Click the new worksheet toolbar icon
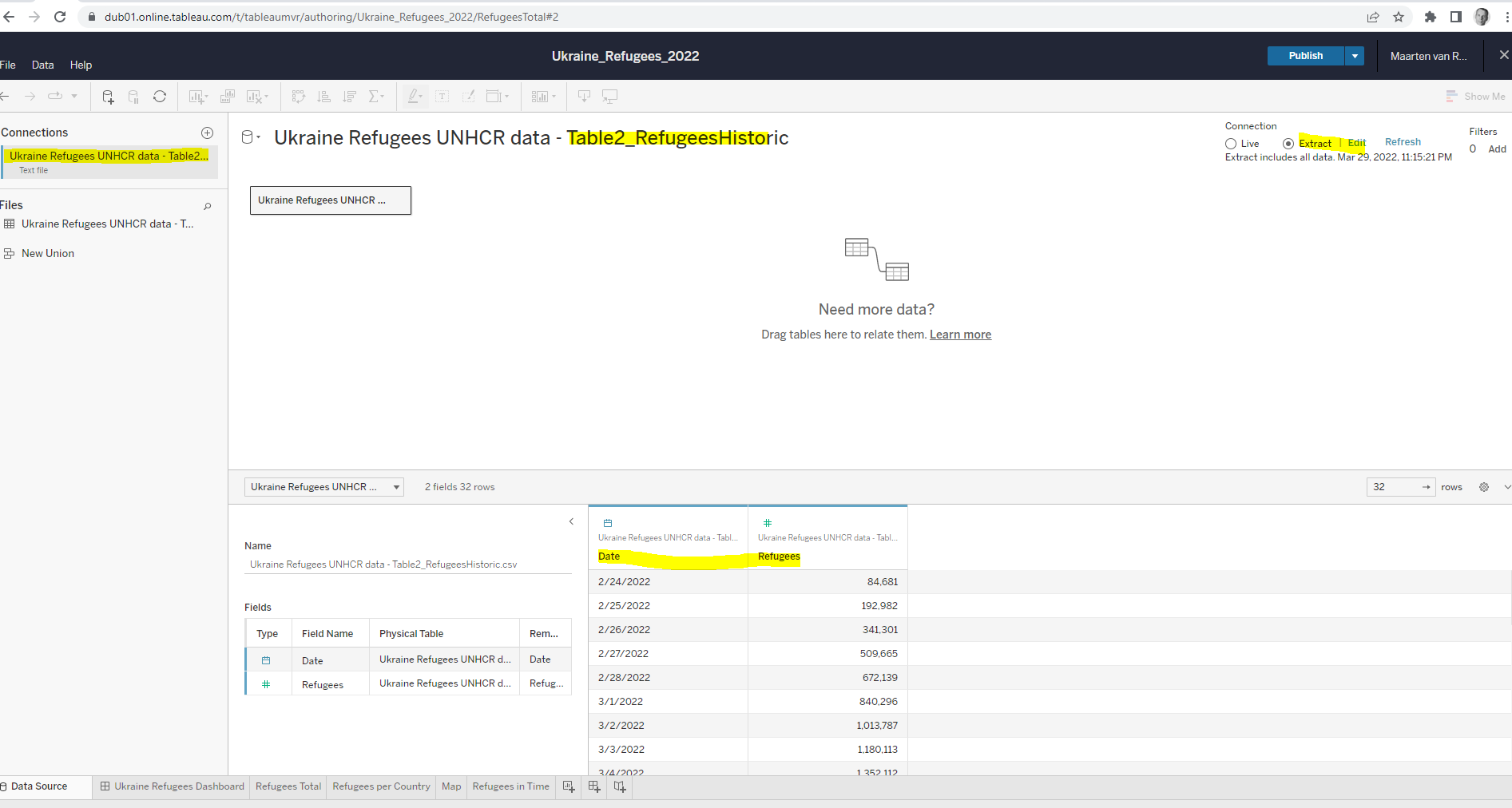Screen dimensions: 1512x808 197,97
